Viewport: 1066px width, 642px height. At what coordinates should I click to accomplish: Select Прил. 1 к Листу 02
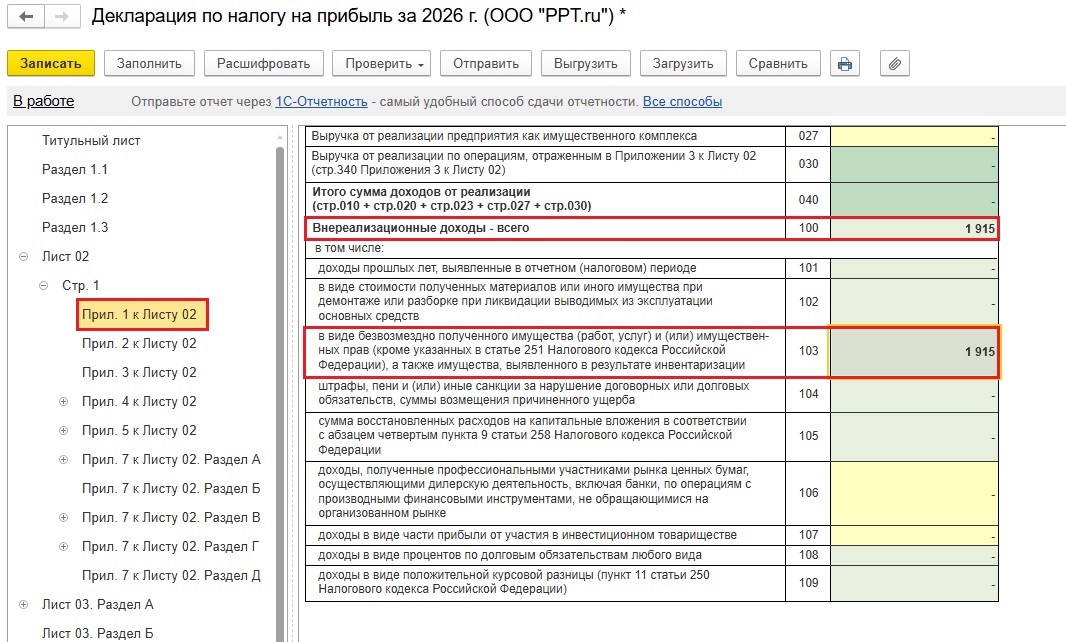[x=139, y=315]
